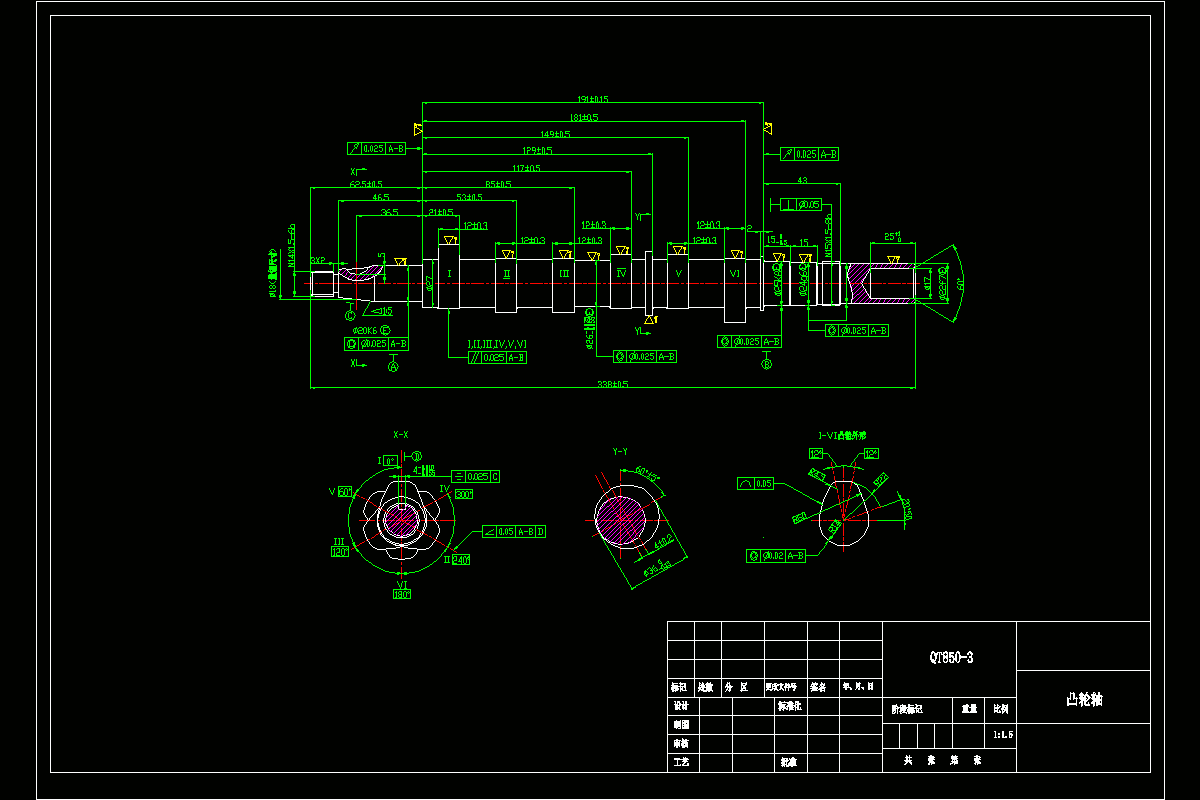This screenshot has width=1200, height=800.
Task: Select the 60° center-hole angle dimension
Action: click(961, 284)
